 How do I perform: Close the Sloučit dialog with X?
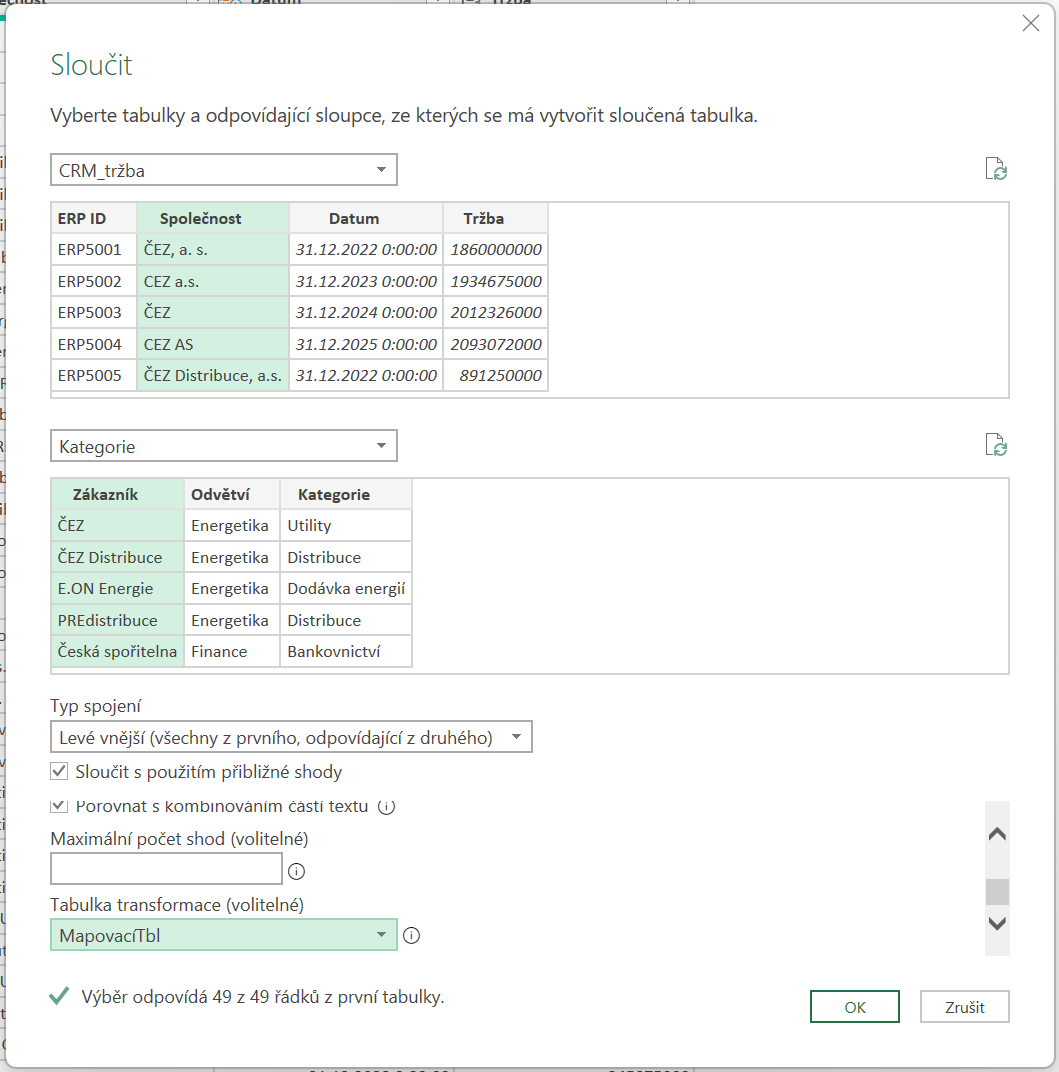tap(1030, 24)
